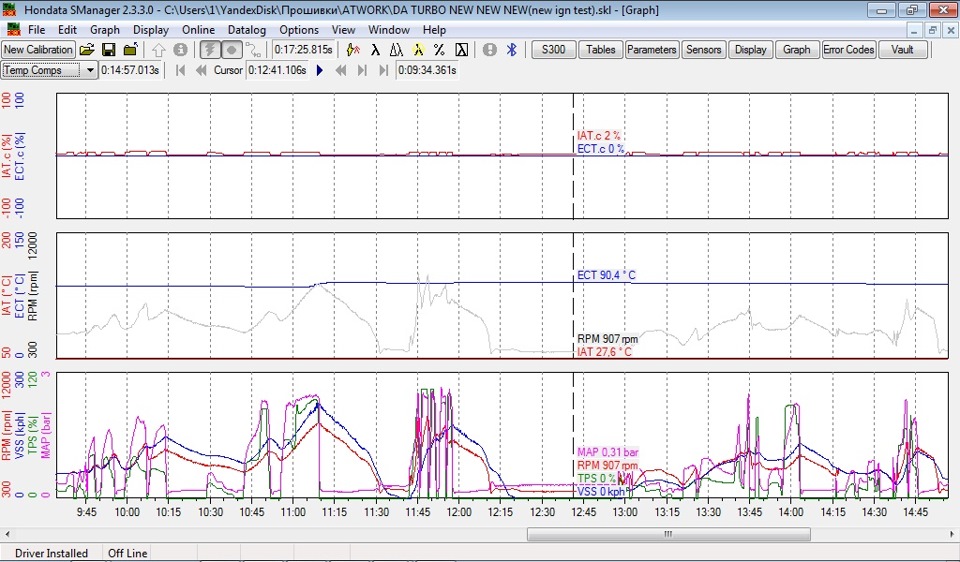Viewport: 960px width, 562px height.
Task: Open the Parameters window
Action: click(651, 50)
